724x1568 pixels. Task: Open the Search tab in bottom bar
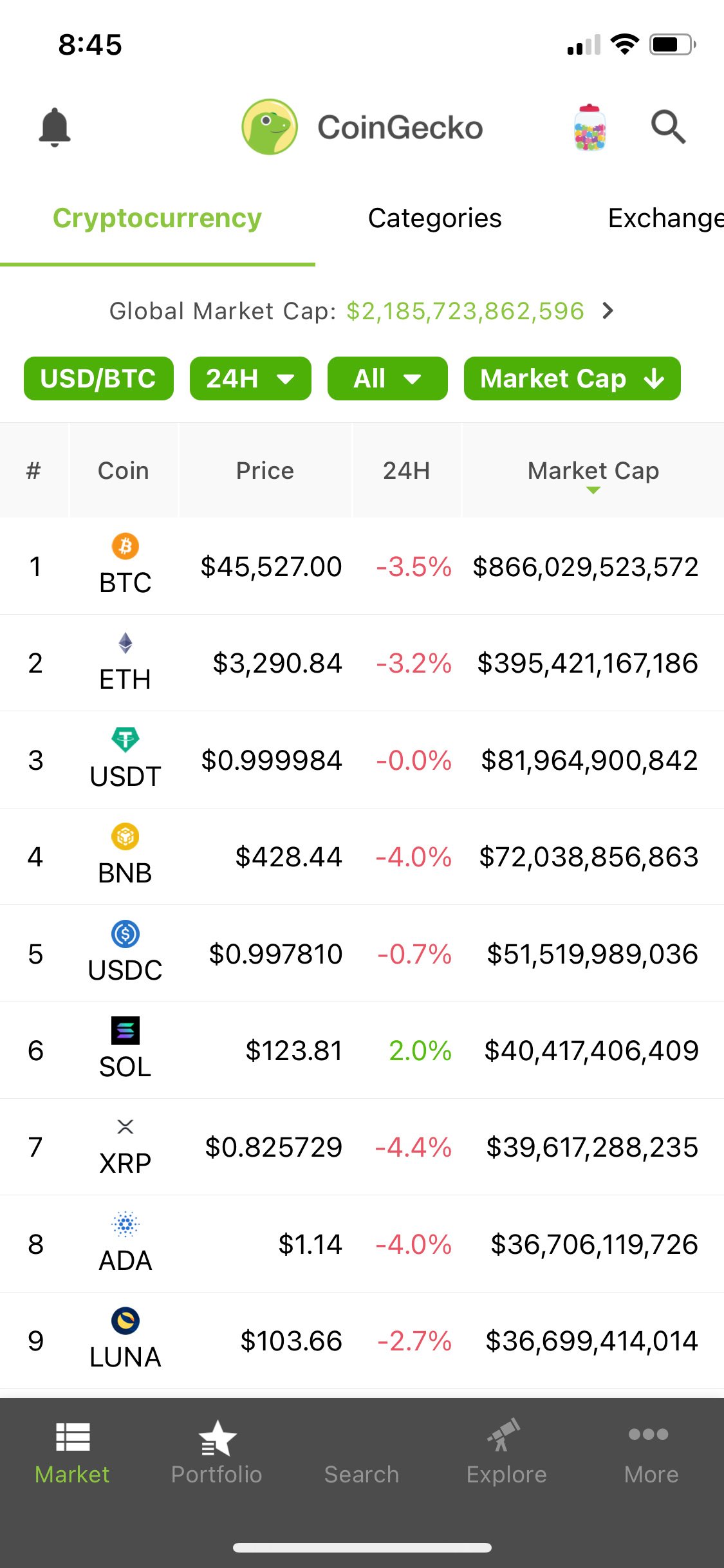(362, 1474)
